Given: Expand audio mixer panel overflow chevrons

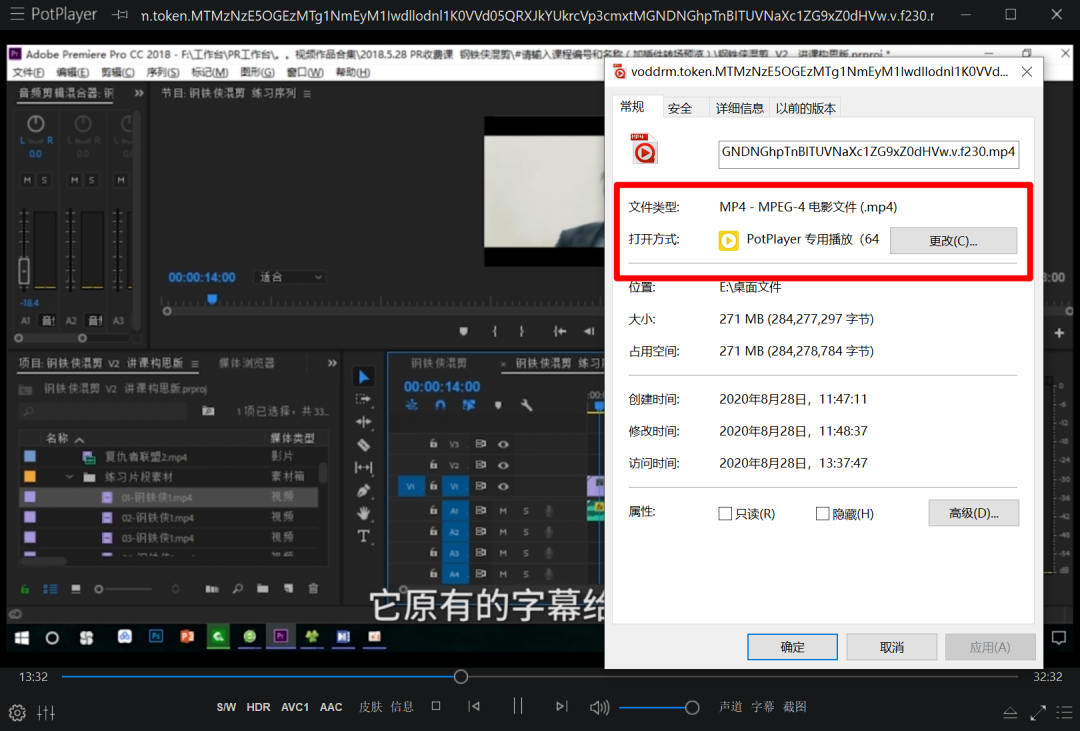Looking at the screenshot, I should (138, 93).
